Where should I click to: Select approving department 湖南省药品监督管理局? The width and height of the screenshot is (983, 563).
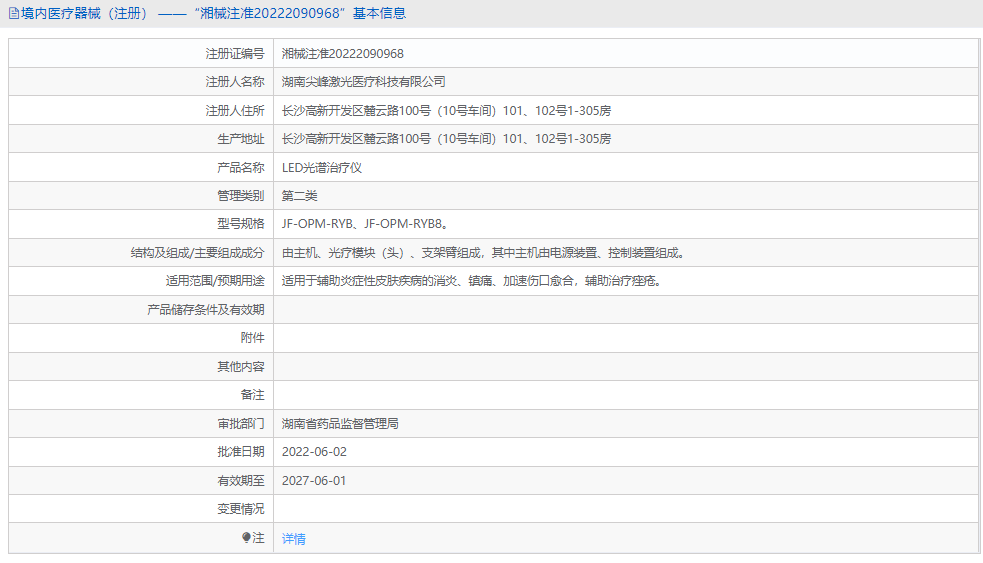[340, 424]
